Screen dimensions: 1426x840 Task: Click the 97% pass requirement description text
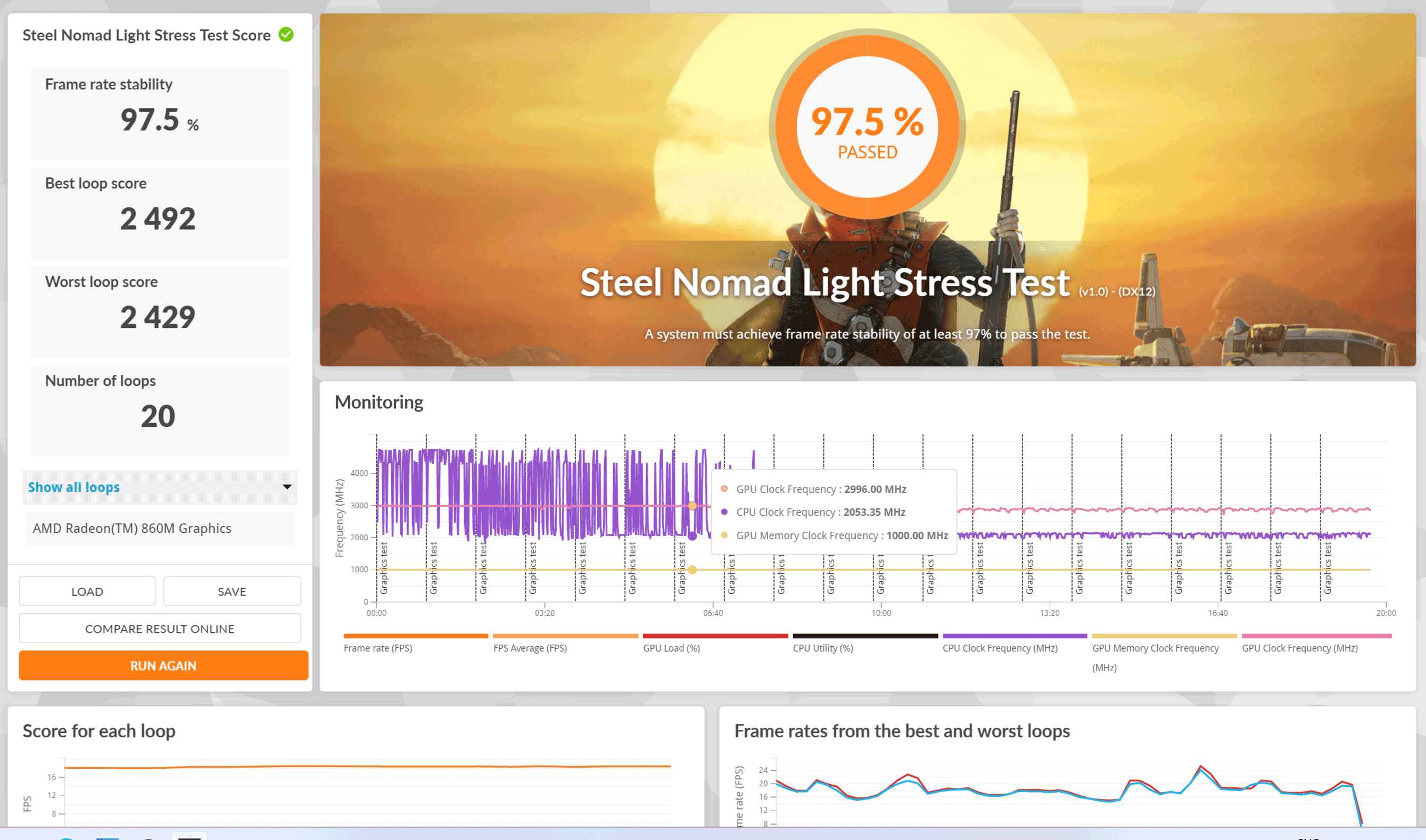pyautogui.click(x=868, y=334)
